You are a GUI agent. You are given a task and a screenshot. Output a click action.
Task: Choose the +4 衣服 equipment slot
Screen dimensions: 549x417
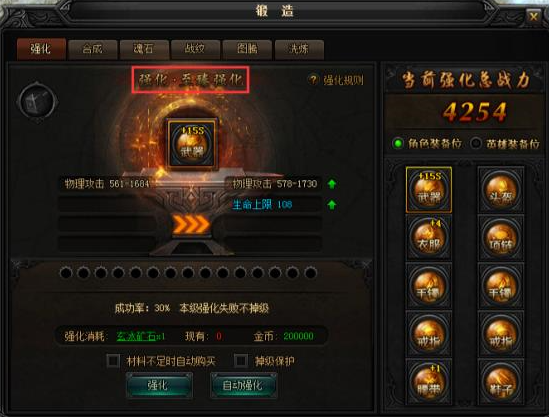click(429, 238)
